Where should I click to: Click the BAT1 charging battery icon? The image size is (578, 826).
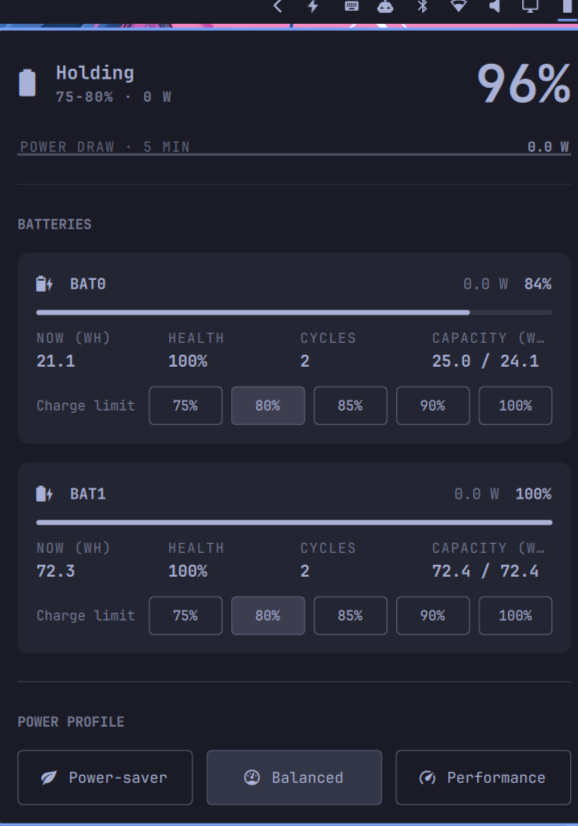[x=44, y=494]
